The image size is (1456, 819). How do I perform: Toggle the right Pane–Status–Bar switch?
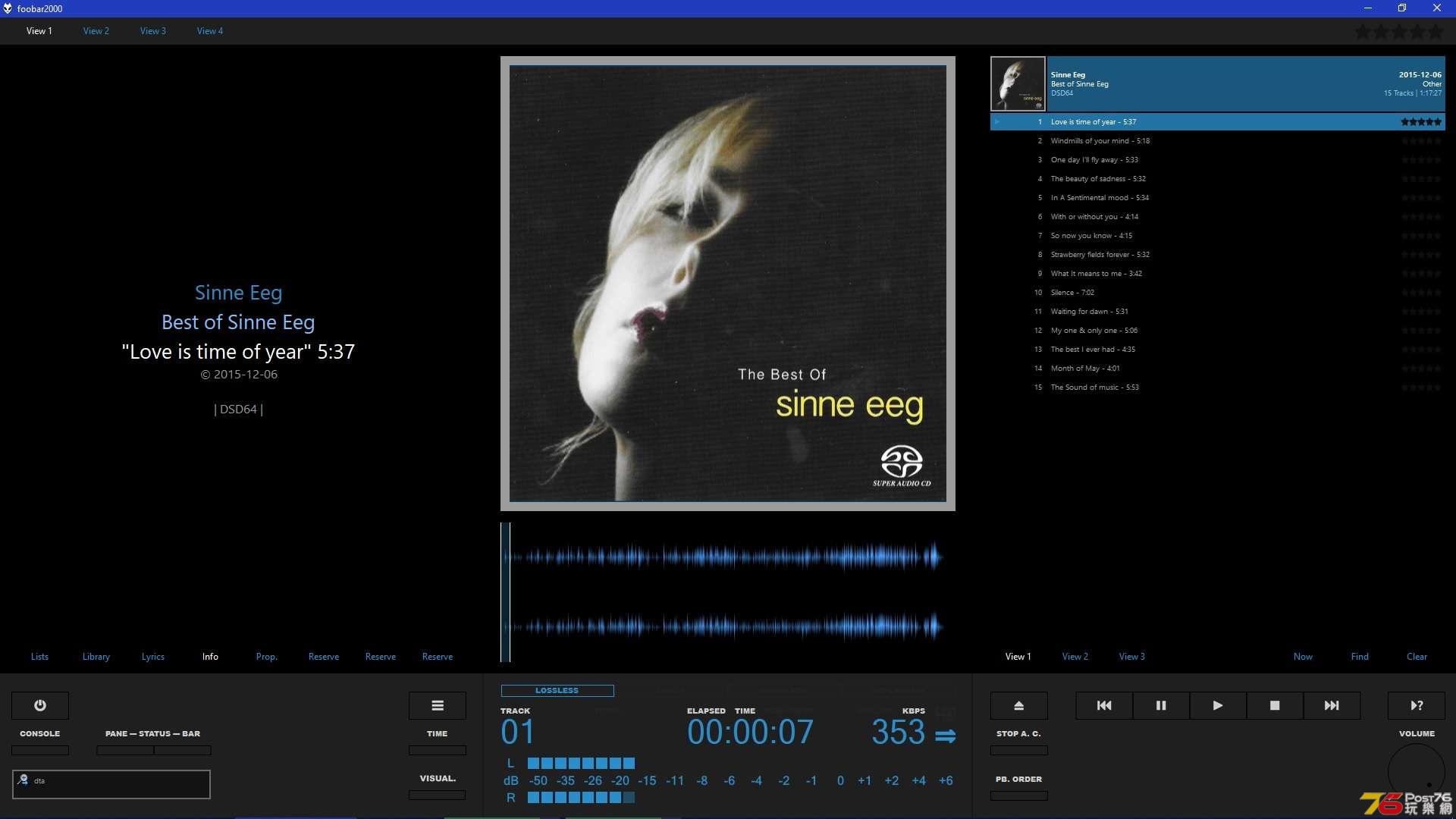pos(183,750)
